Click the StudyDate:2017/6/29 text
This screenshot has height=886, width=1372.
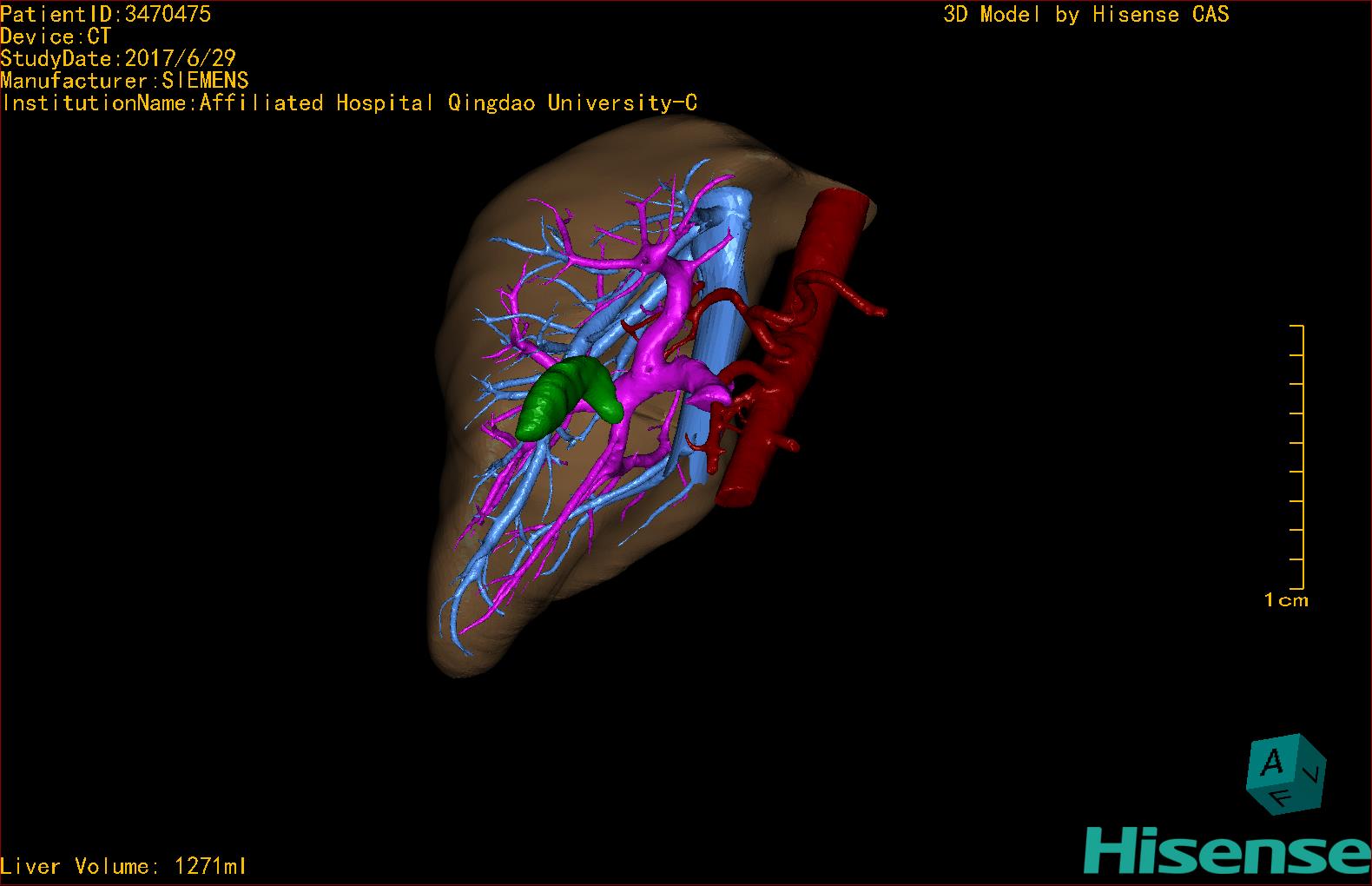118,58
